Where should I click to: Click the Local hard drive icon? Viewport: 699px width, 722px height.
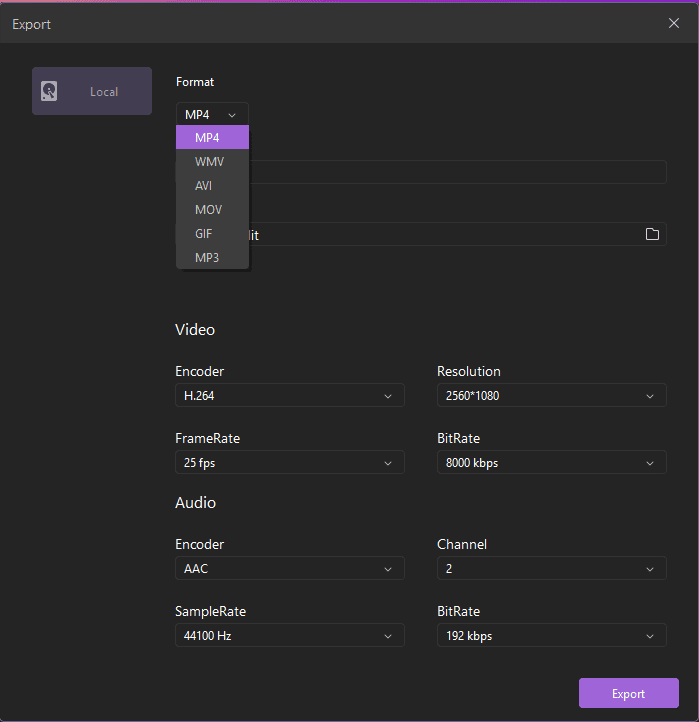(49, 91)
